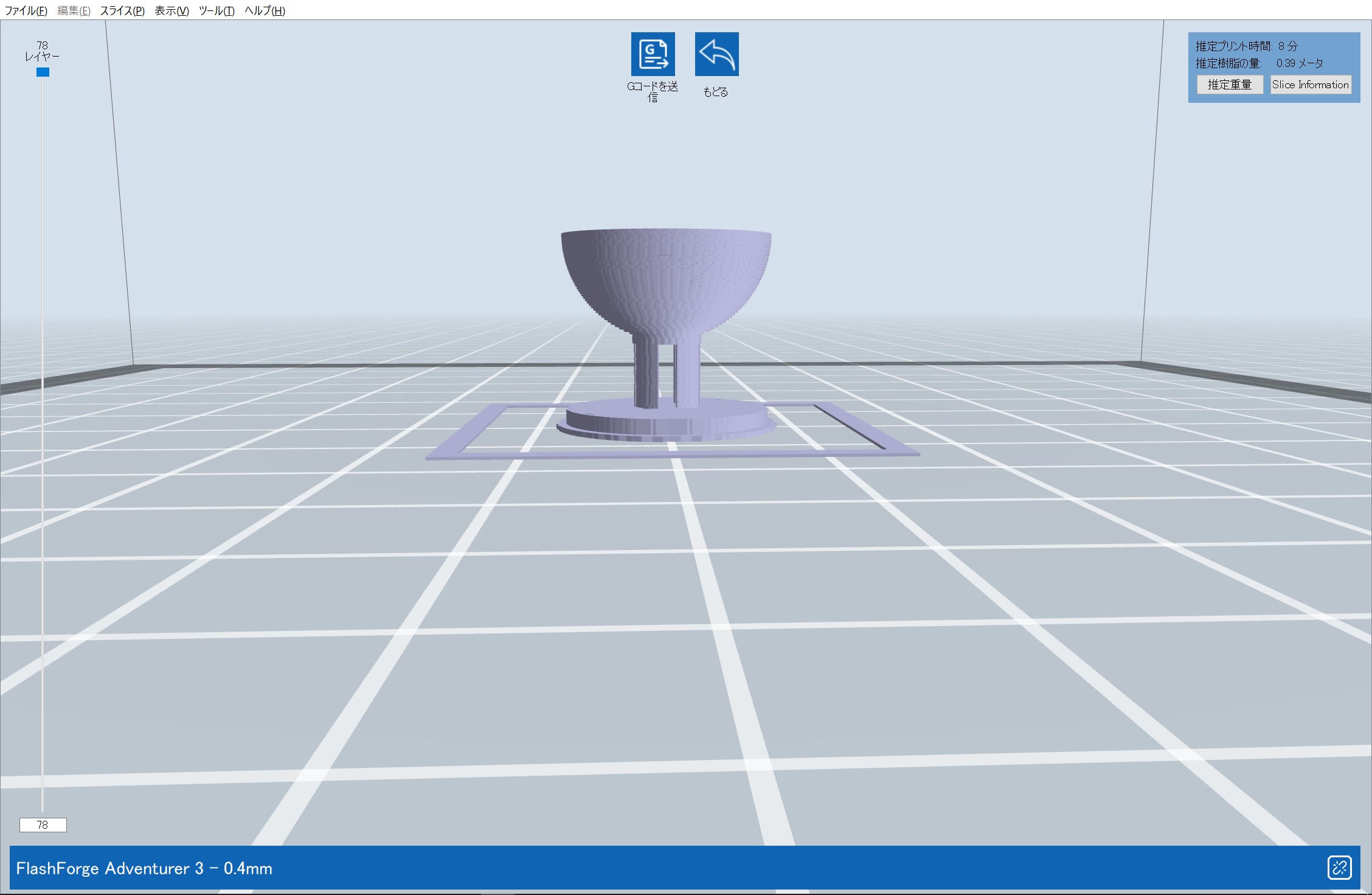Click the FlashForge Adventurer 3 printer name text
The width and height of the screenshot is (1372, 895).
pos(144,868)
